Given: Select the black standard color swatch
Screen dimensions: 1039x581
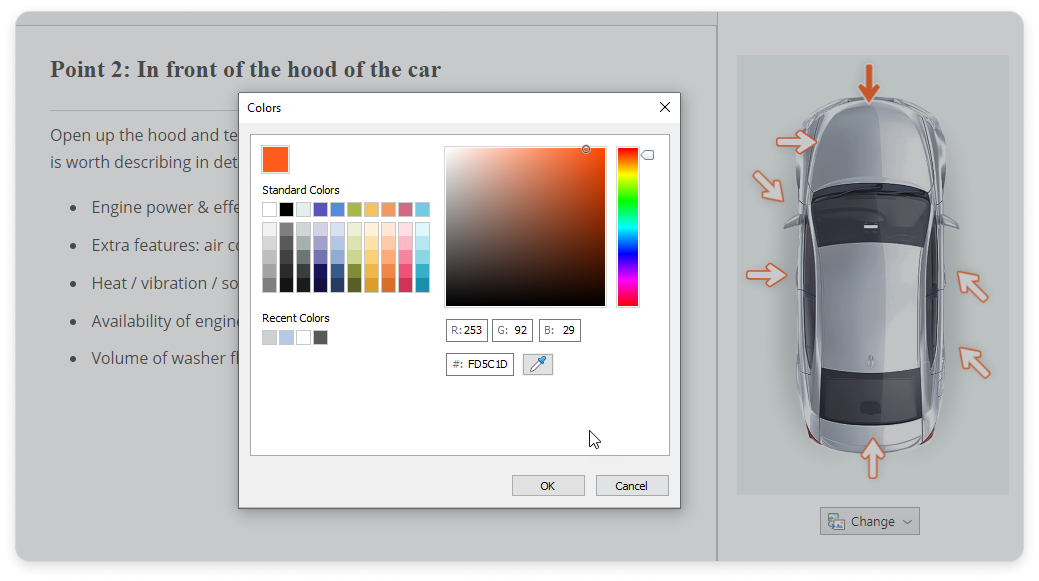Looking at the screenshot, I should click(x=287, y=209).
